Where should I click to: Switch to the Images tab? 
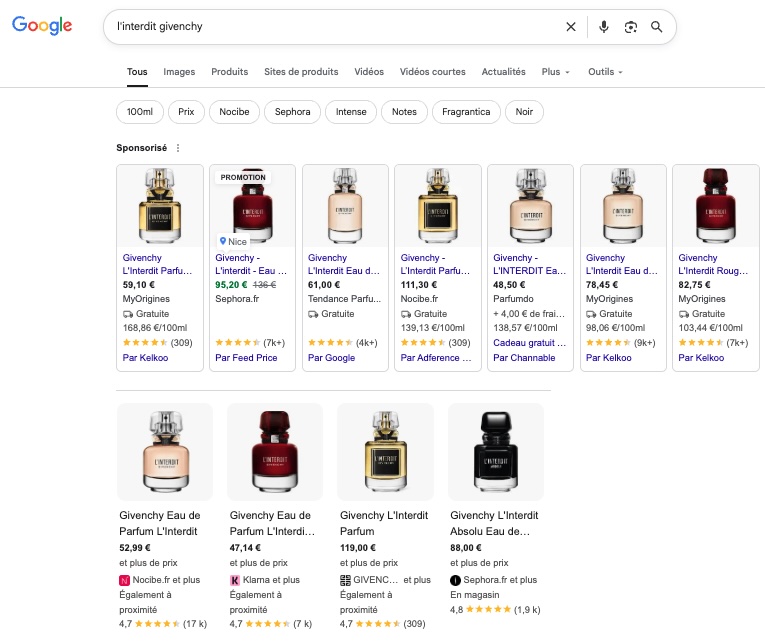click(x=179, y=72)
